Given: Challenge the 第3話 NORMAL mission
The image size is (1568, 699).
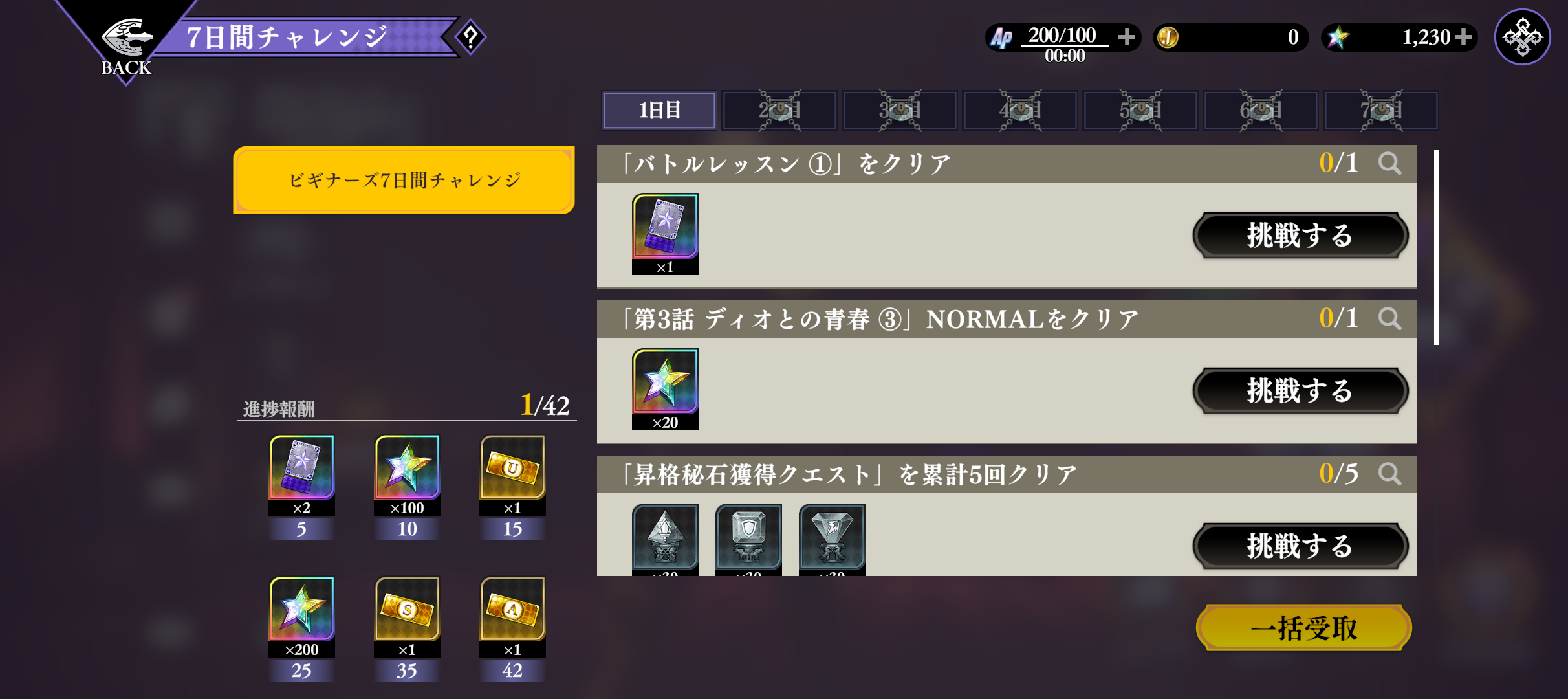Looking at the screenshot, I should point(1300,390).
